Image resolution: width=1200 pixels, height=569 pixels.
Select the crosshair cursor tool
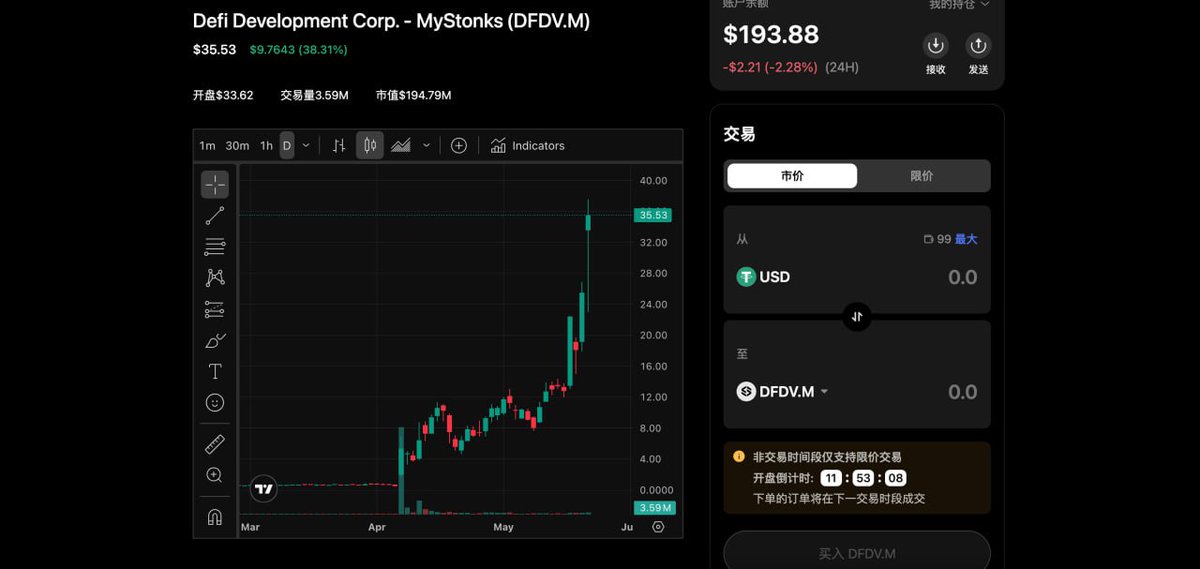click(215, 185)
